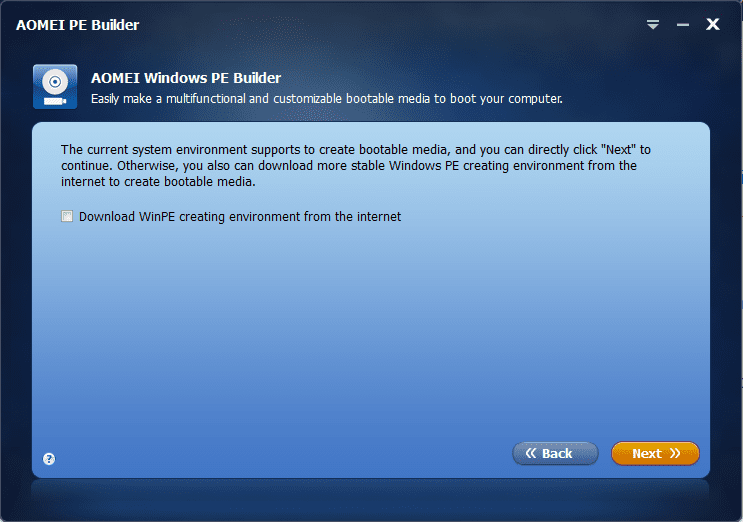Viewport: 743px width, 522px height.
Task: Click the Next button
Action: 655,453
